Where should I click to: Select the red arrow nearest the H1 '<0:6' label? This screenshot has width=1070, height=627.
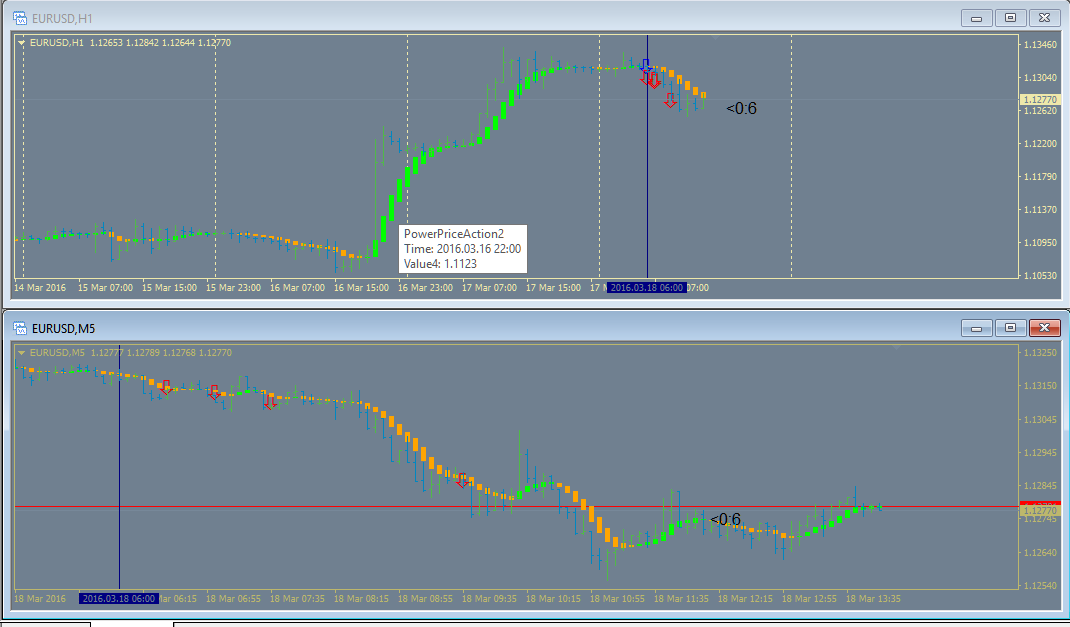coord(670,100)
